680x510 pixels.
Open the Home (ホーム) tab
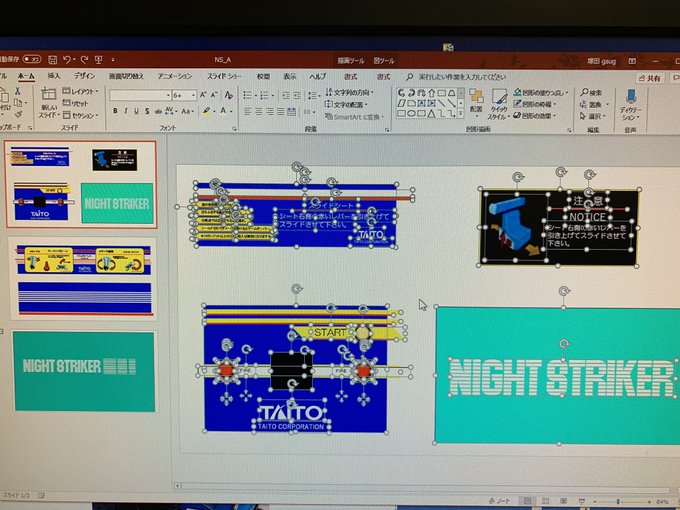26,76
